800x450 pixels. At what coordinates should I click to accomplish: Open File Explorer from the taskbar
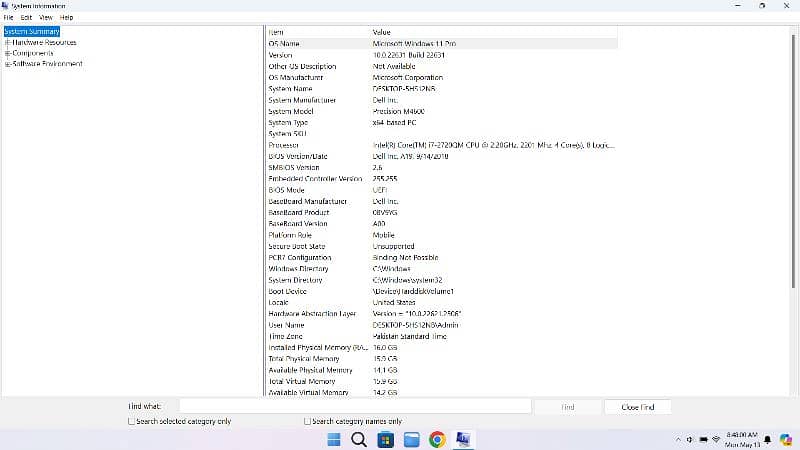411,439
